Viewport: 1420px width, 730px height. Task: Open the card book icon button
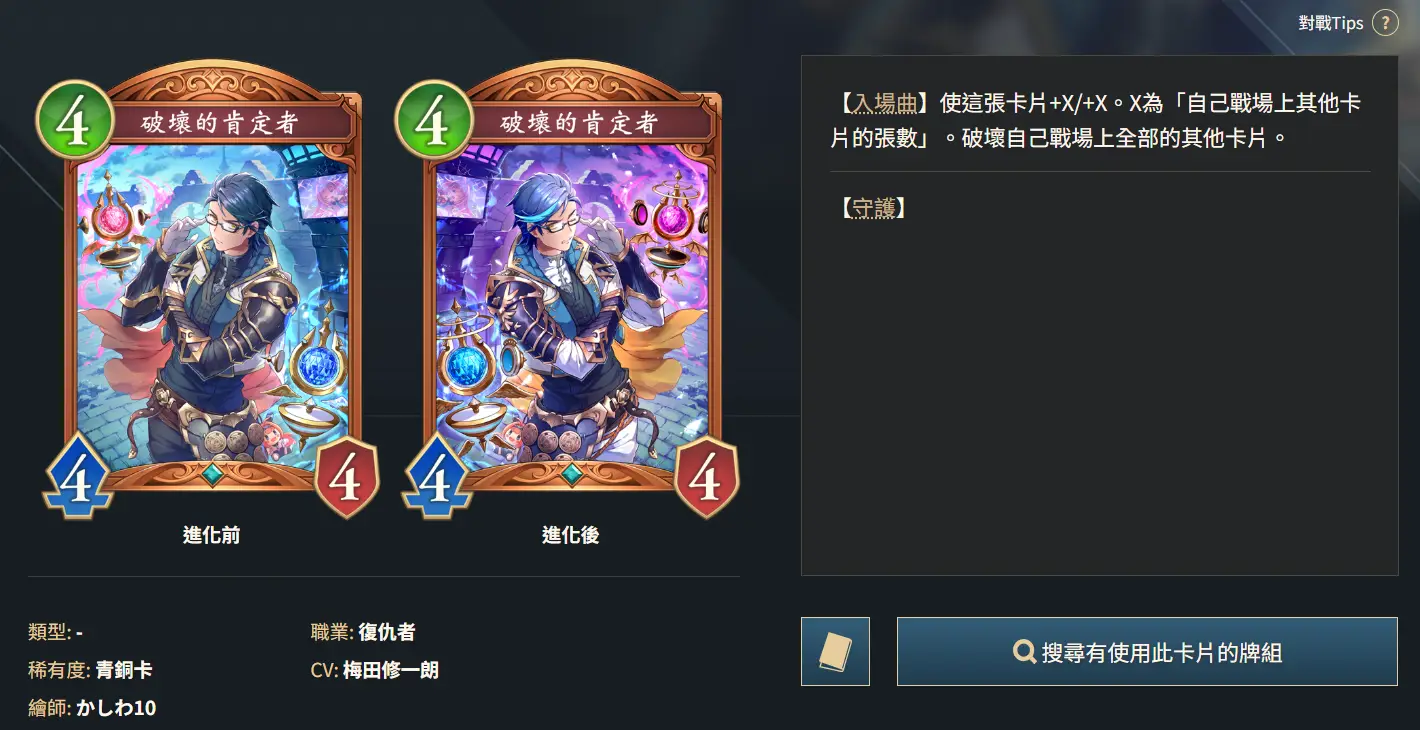835,652
